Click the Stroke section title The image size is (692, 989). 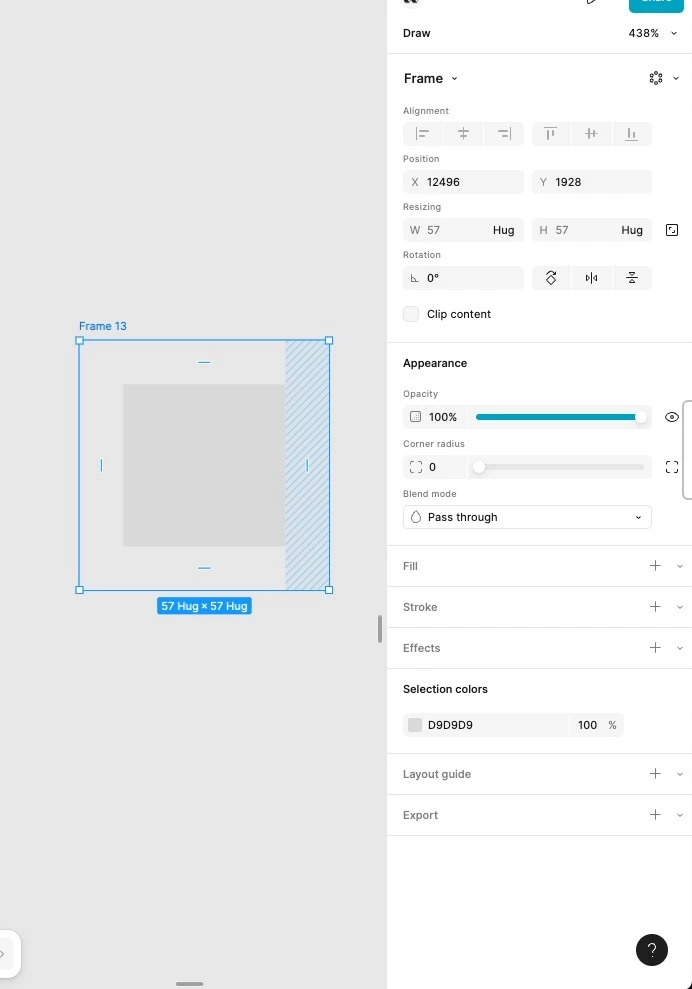coord(420,607)
